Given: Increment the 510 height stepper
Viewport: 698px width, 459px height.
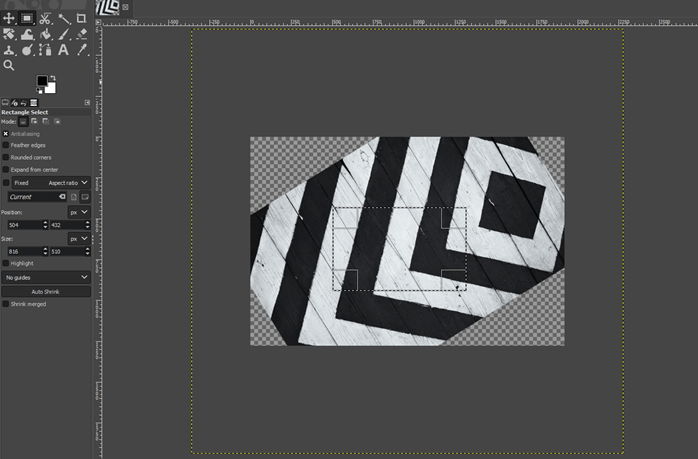Looking at the screenshot, I should (x=88, y=249).
